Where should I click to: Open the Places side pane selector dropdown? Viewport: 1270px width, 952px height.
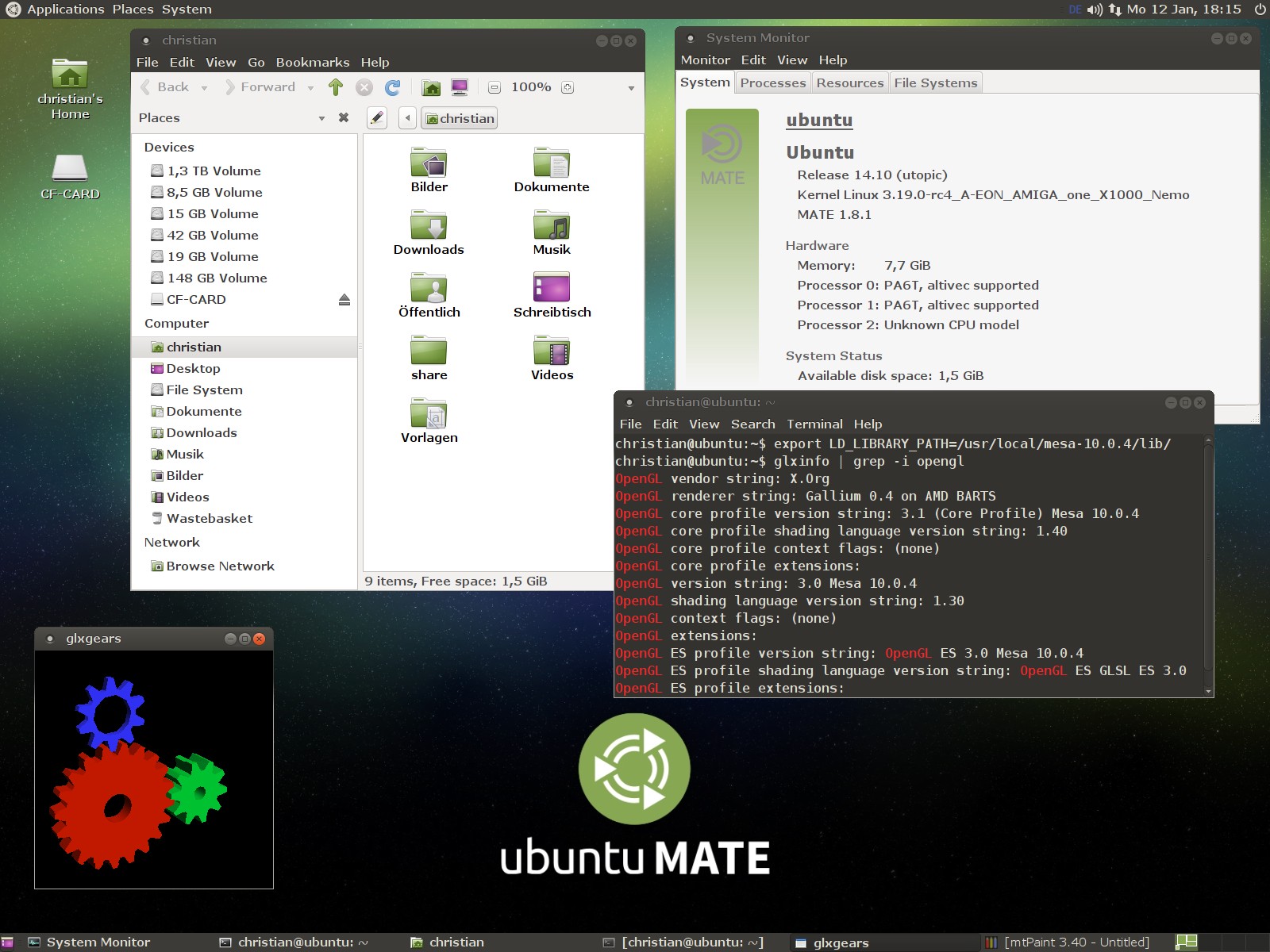(321, 118)
